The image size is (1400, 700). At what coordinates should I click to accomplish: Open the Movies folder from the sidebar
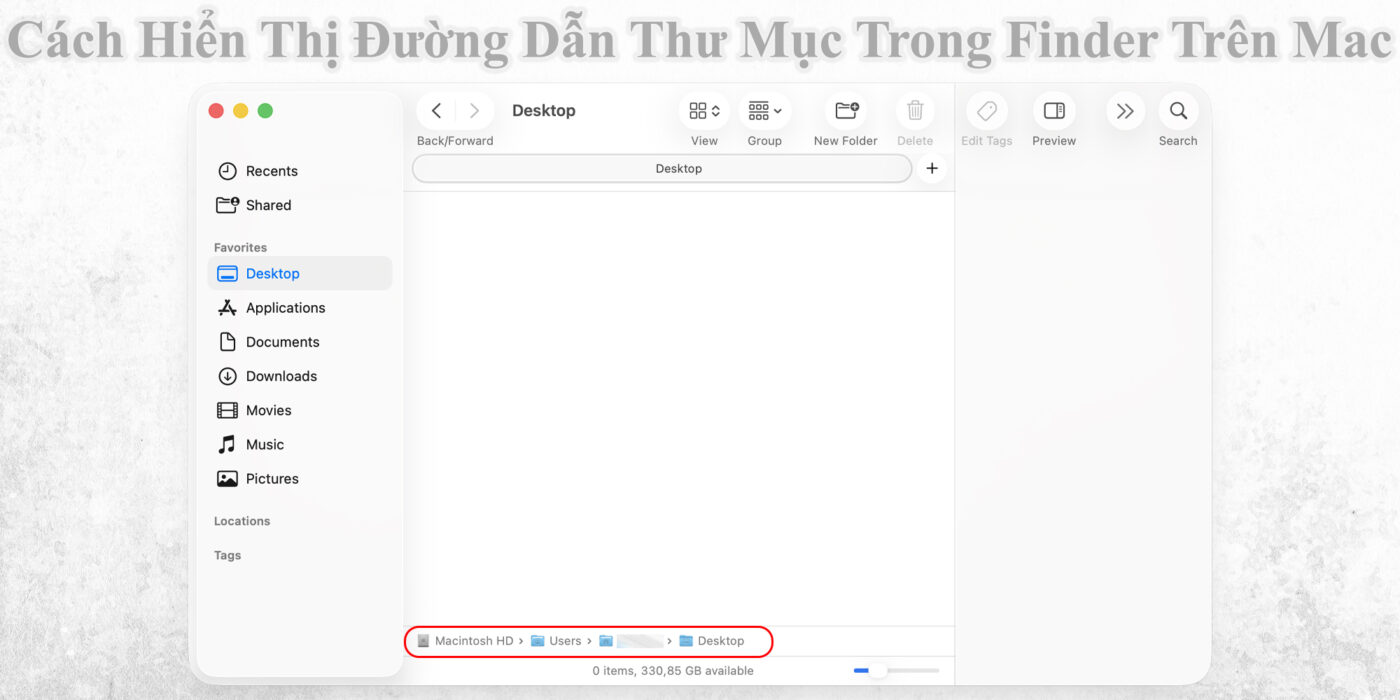tap(266, 410)
